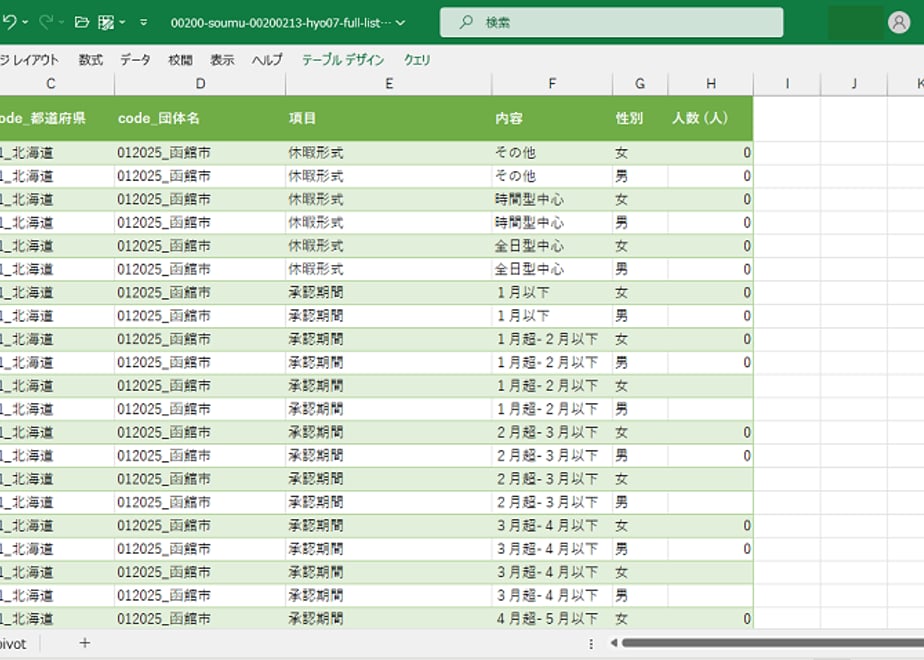Select the 4月超-5月以下 cell
The height and width of the screenshot is (660, 924).
coord(552,619)
